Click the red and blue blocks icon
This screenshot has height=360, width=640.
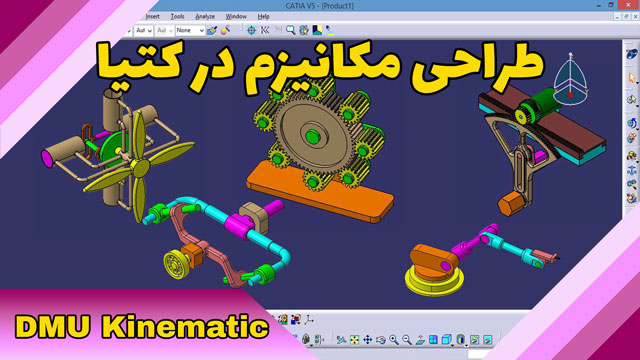pyautogui.click(x=296, y=320)
